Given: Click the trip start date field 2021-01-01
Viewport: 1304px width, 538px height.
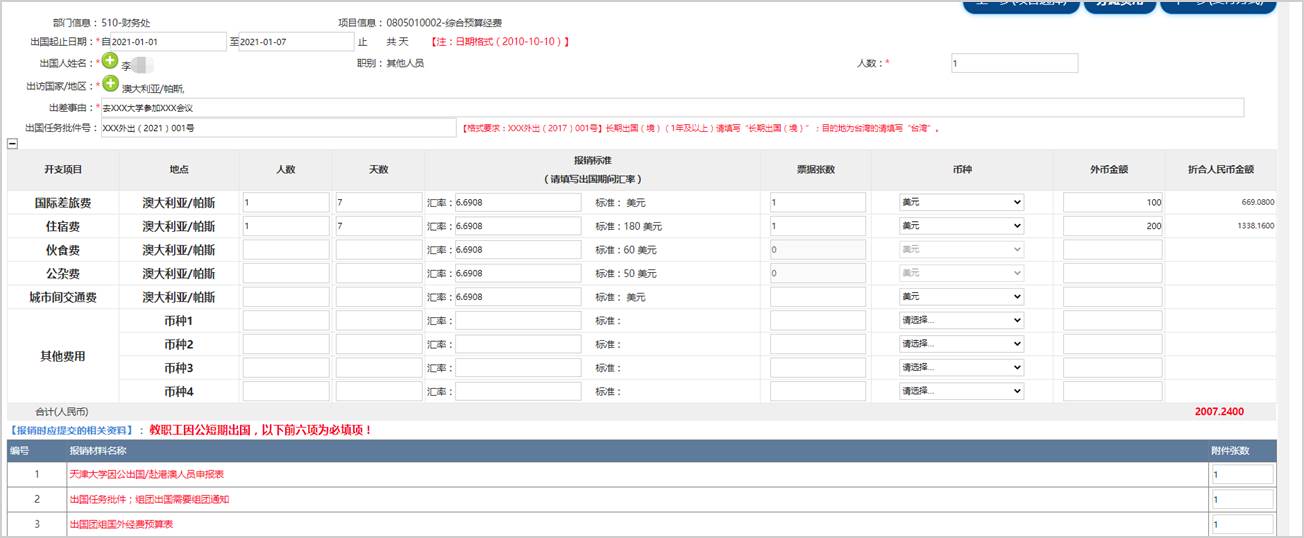Looking at the screenshot, I should (164, 42).
